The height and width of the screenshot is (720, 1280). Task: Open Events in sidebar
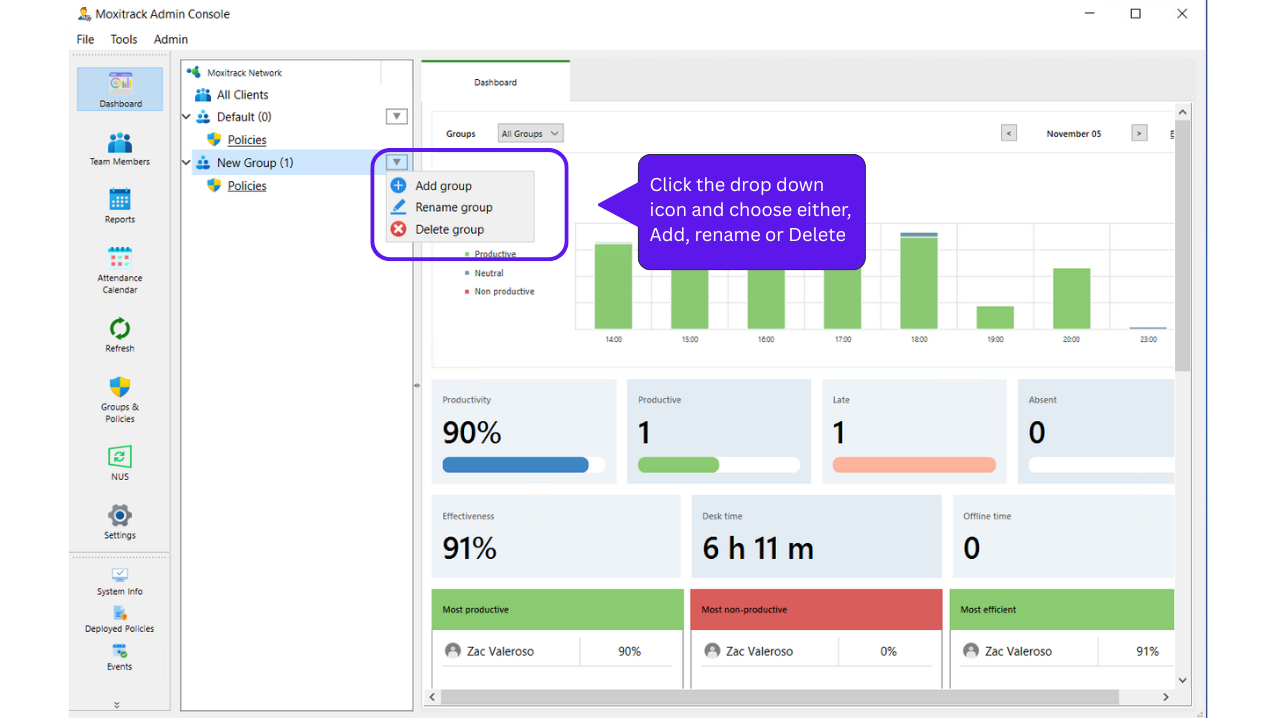120,657
